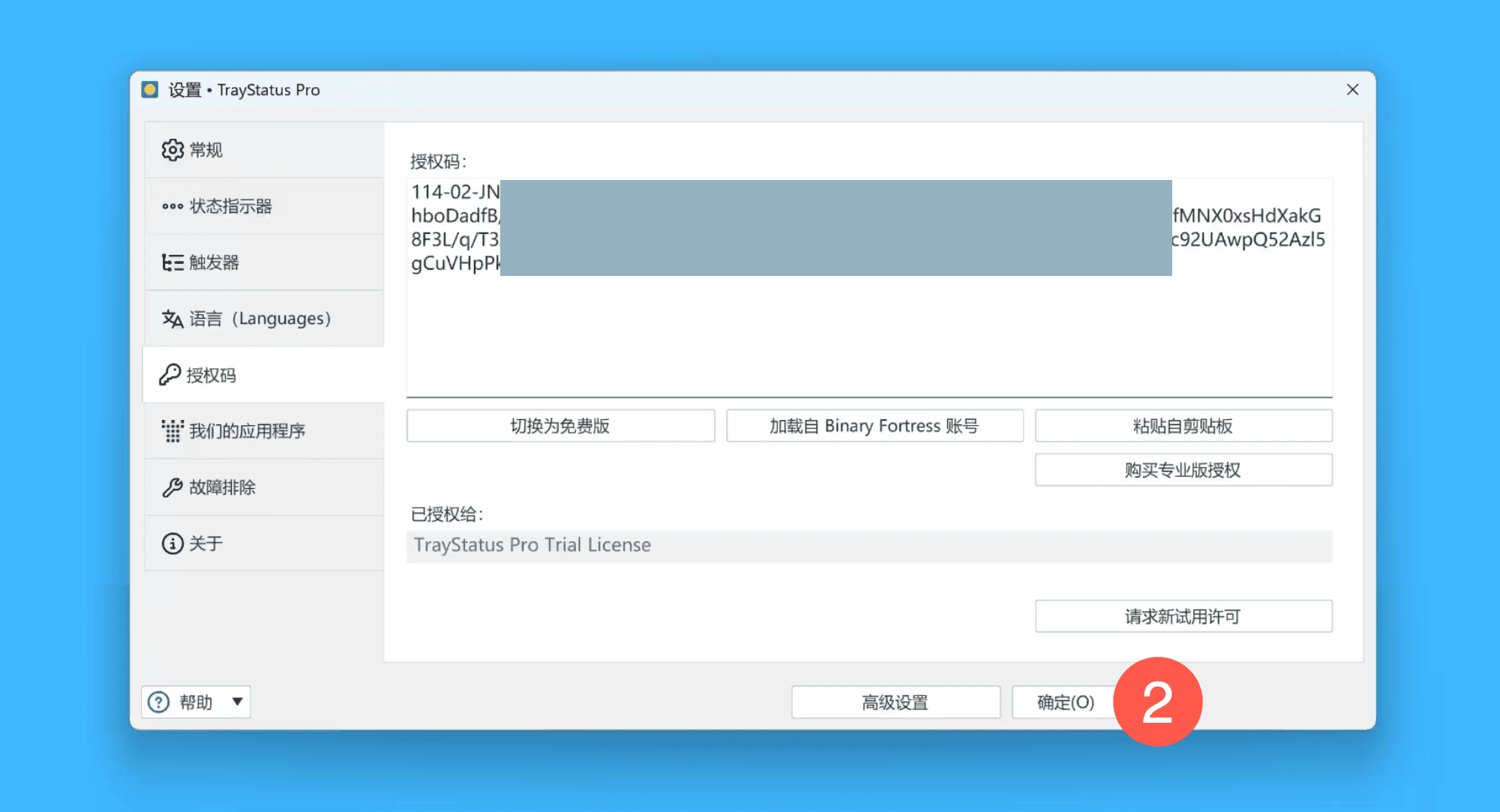Click 加载自 Binary Fortress 账号 button
Image resolution: width=1500 pixels, height=812 pixels.
point(874,426)
